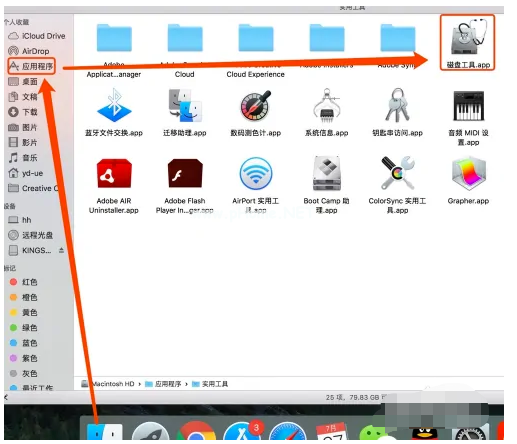Viewport: 517px width, 444px height.
Task: Open the Creative Cloud Experience folder
Action: pos(256,38)
